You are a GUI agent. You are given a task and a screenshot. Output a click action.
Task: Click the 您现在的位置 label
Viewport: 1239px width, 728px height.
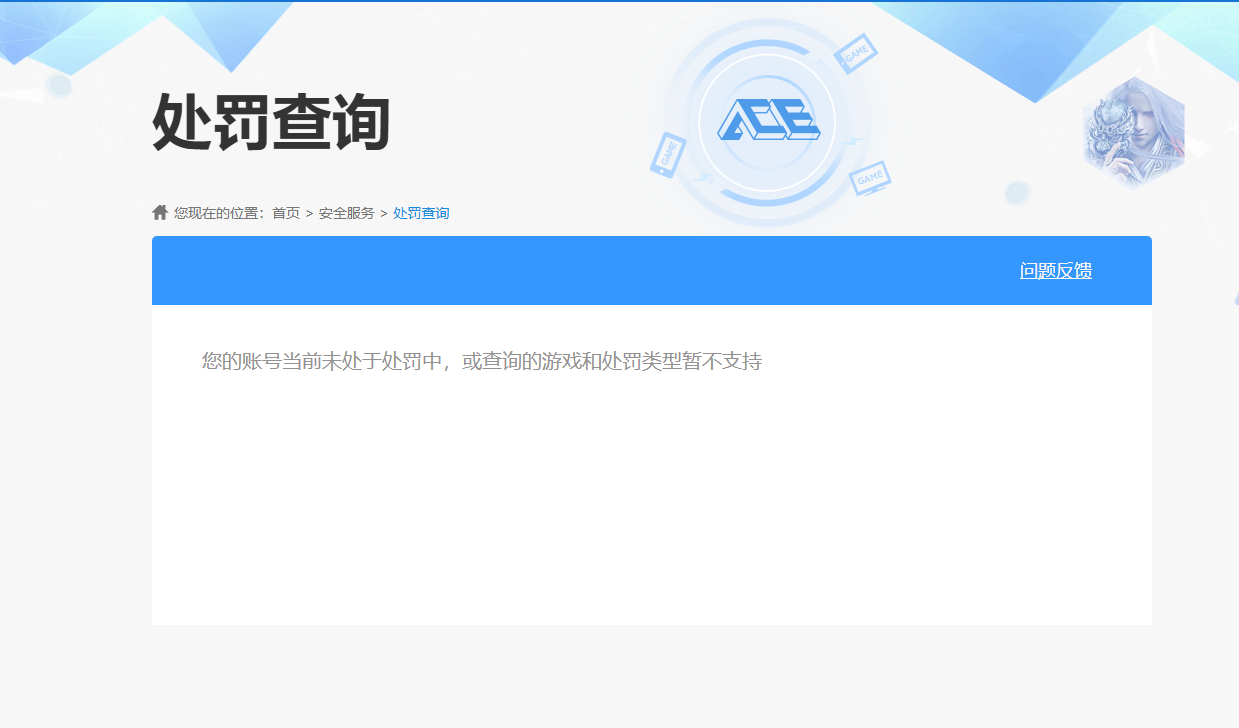[x=218, y=213]
